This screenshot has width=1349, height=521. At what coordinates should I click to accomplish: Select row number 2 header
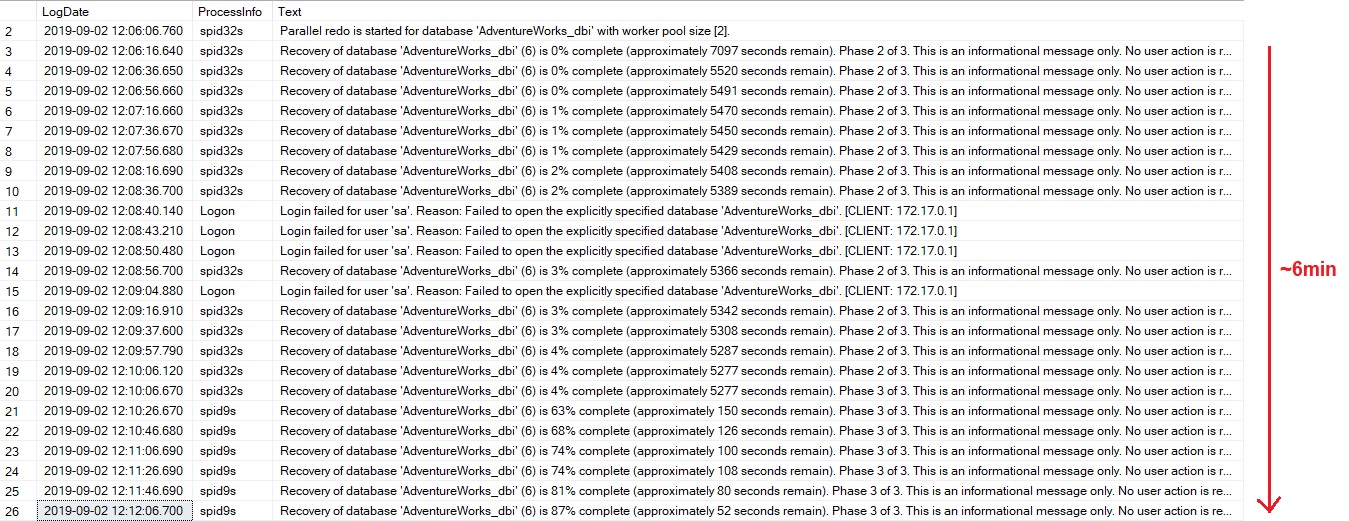(9, 31)
